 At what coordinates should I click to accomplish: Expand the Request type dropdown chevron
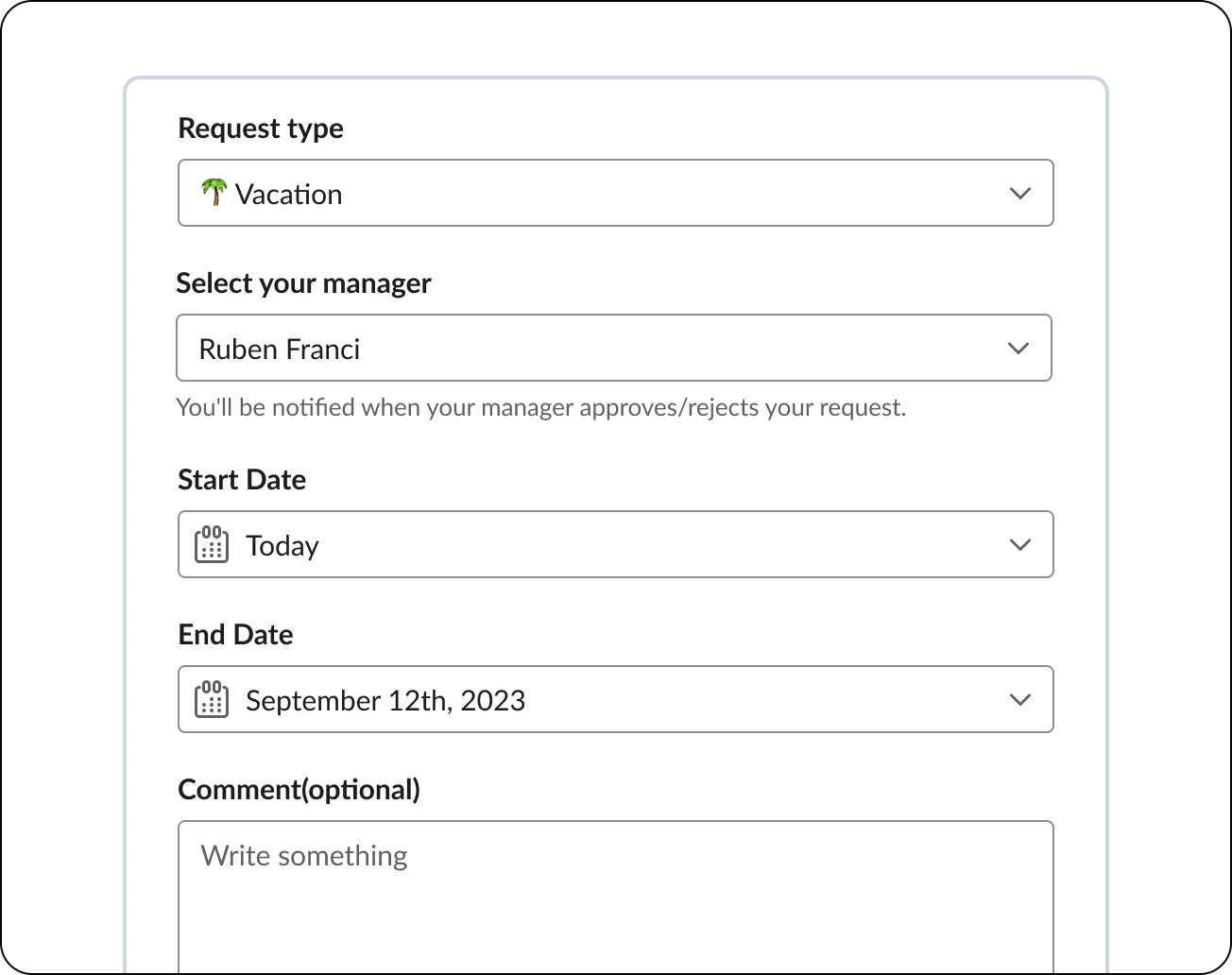tap(1019, 194)
